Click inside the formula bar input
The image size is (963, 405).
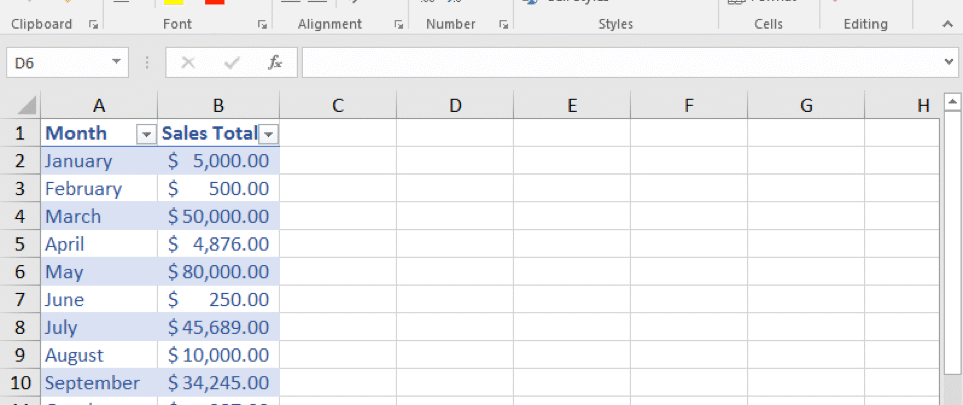[x=620, y=62]
